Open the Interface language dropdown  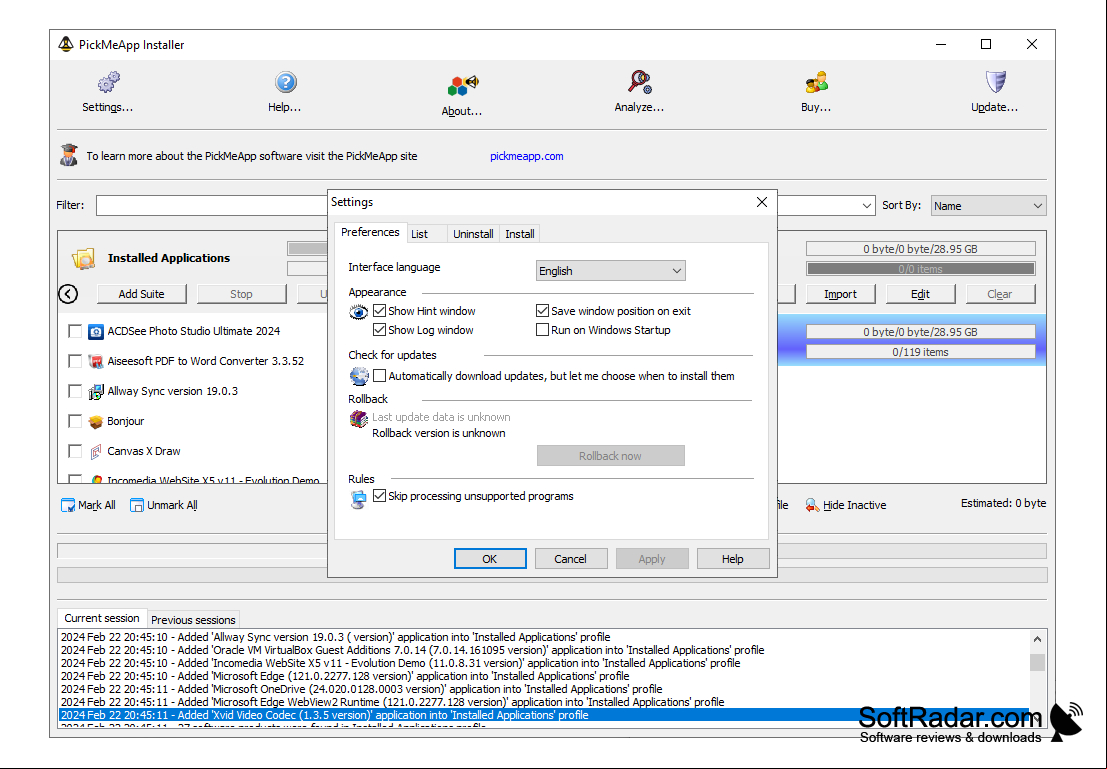pos(611,270)
